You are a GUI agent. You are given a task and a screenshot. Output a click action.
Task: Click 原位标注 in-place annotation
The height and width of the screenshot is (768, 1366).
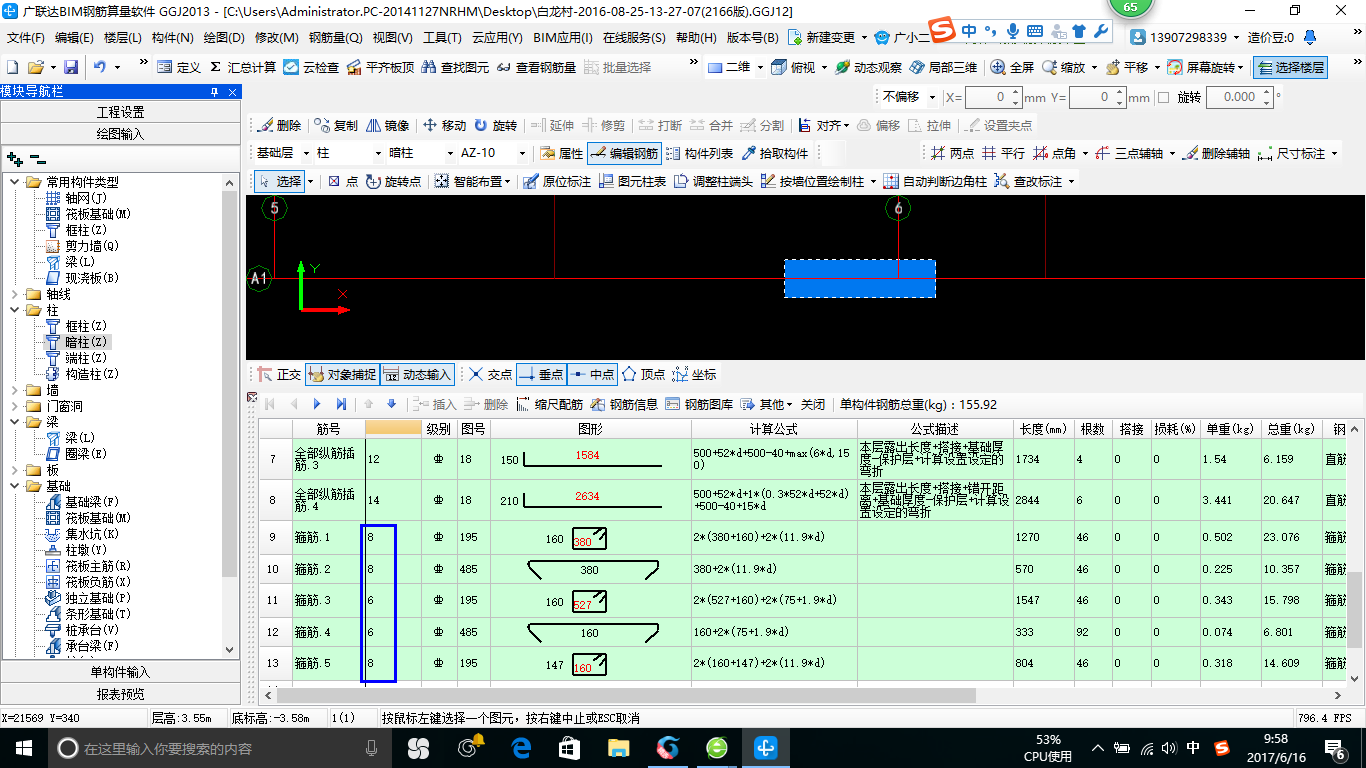[x=556, y=181]
